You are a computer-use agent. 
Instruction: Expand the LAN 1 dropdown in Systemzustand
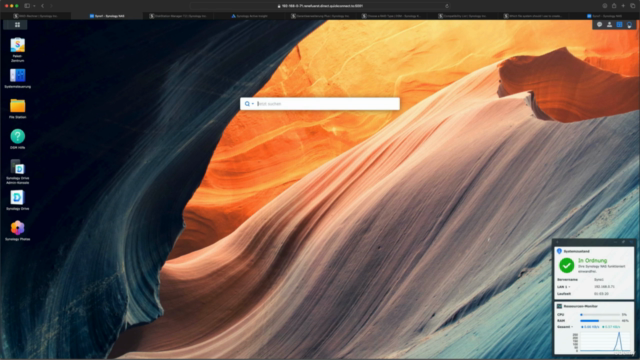tap(569, 287)
